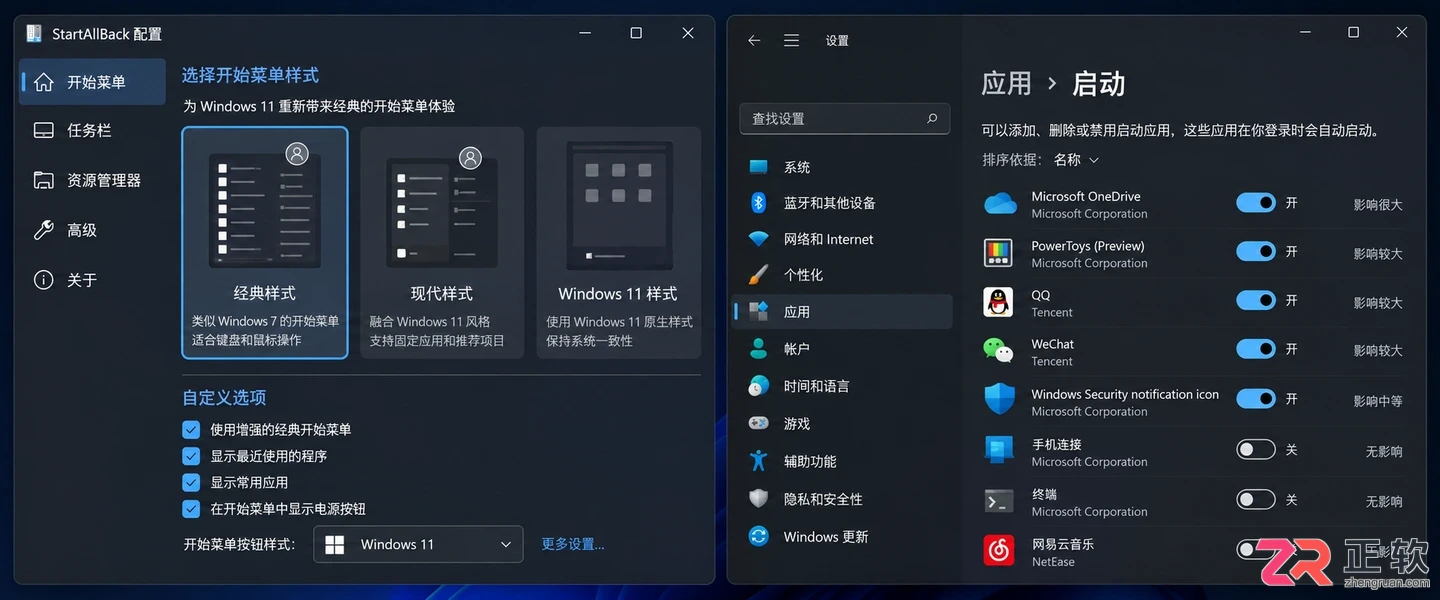Turn off QQ startup toggle
The image size is (1440, 600).
coord(1256,301)
